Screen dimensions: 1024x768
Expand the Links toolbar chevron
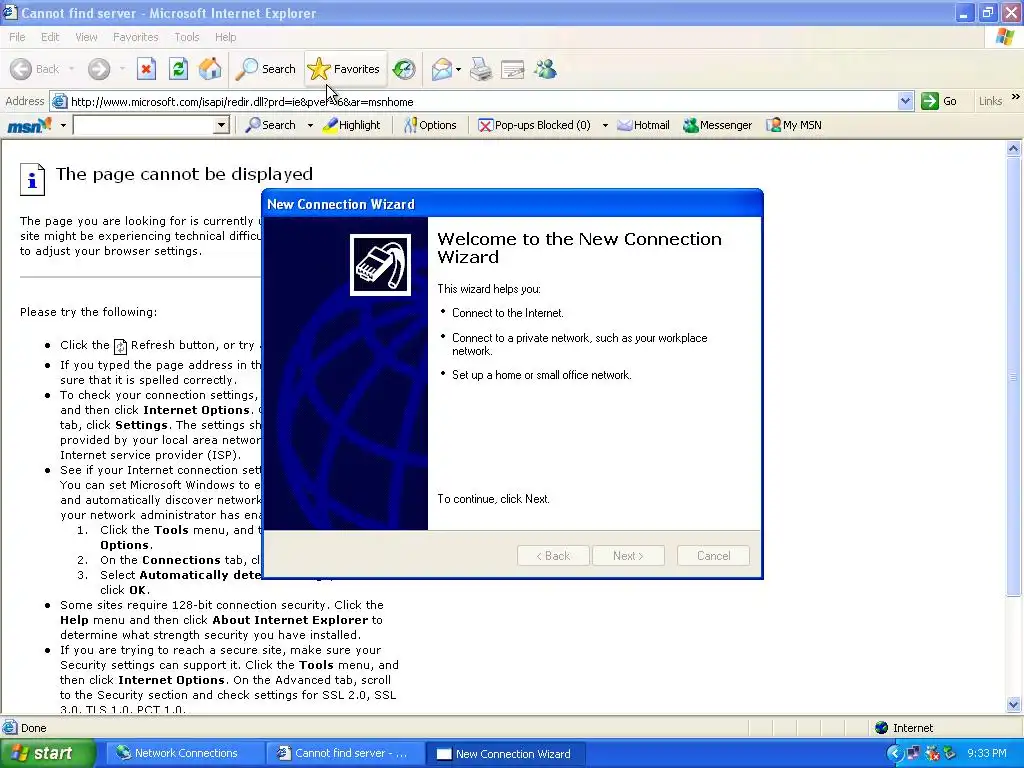tap(1016, 97)
